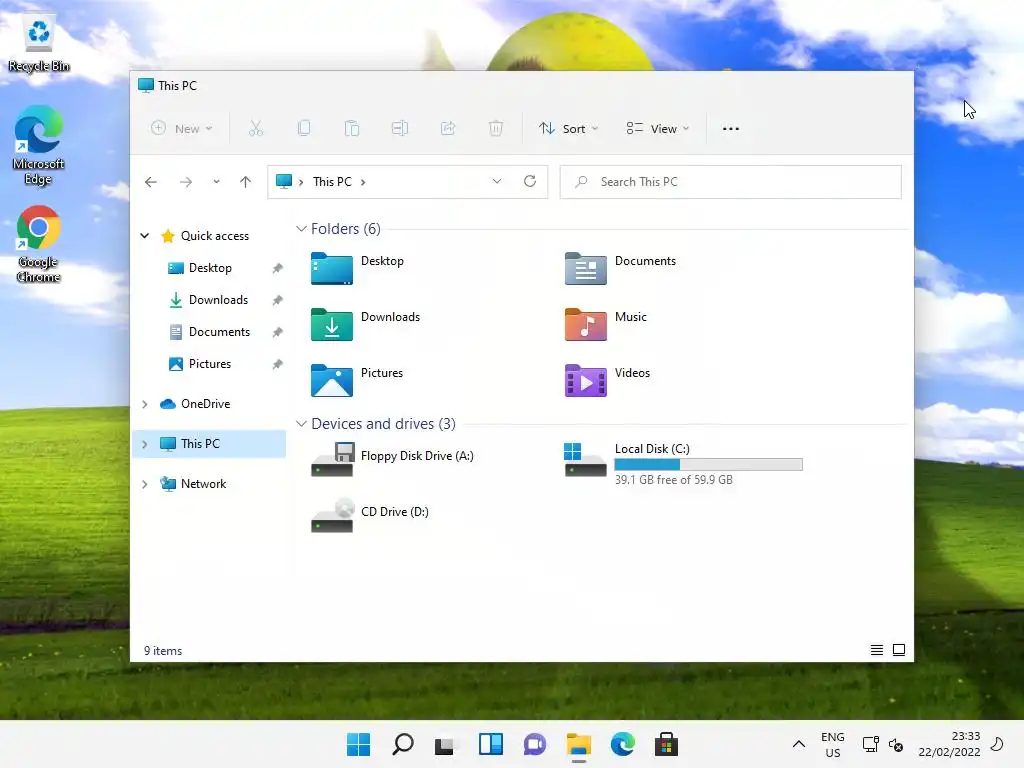Select Desktop under Quick access
The image size is (1024, 768).
pyautogui.click(x=210, y=268)
